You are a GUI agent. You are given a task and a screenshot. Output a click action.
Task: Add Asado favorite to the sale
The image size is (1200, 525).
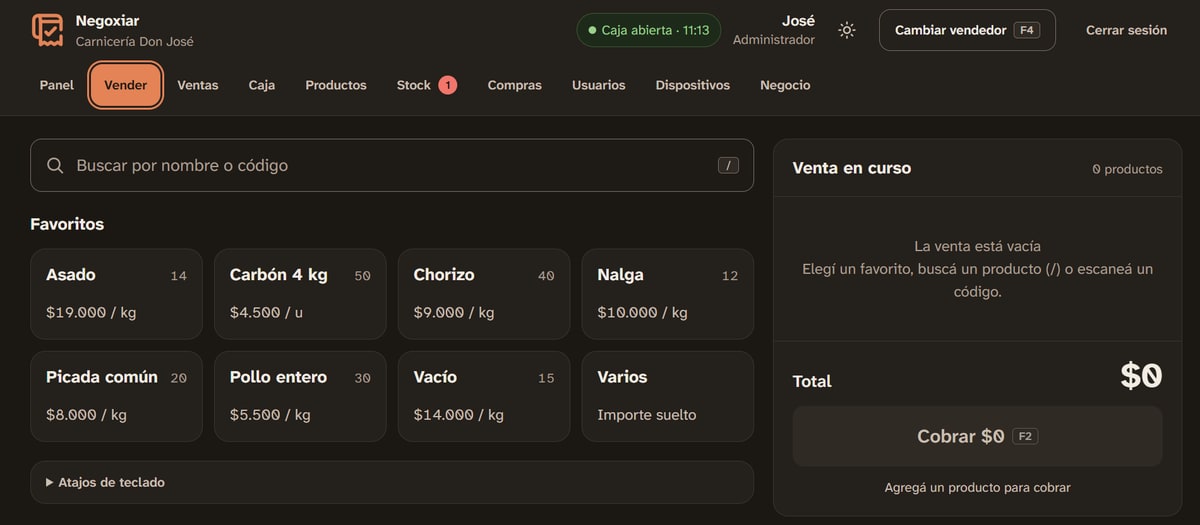coord(116,294)
